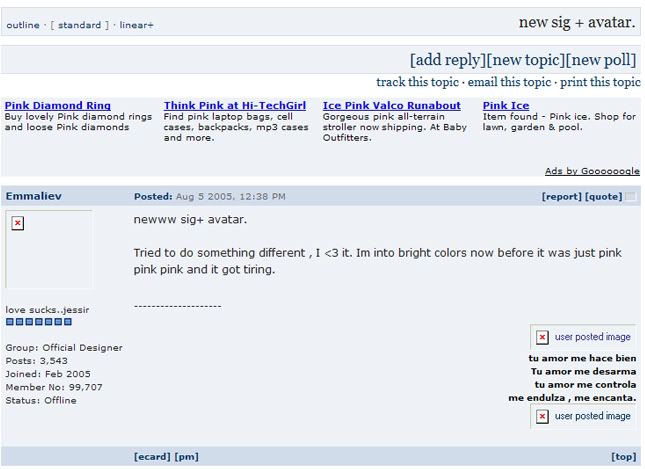The width and height of the screenshot is (645, 469).
Task: Send a pm to Emmaliev
Action: (186, 457)
